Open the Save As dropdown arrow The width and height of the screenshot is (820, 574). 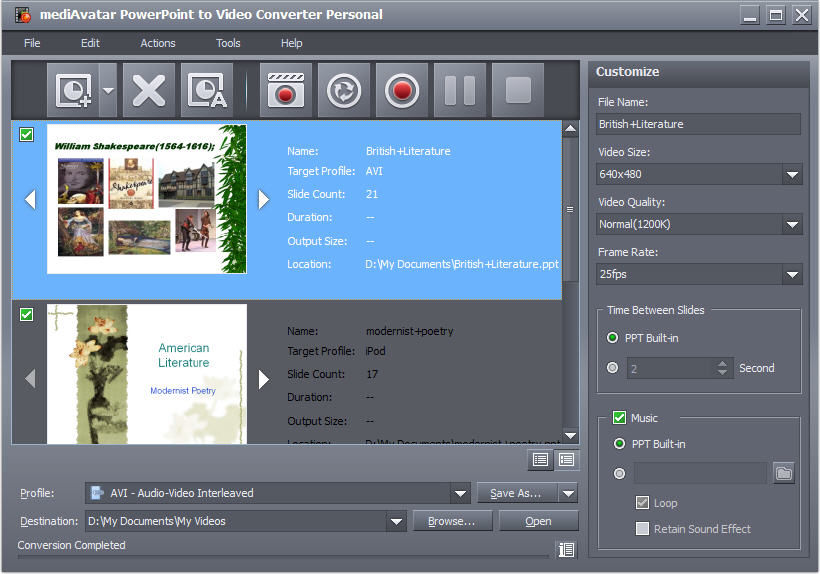568,493
